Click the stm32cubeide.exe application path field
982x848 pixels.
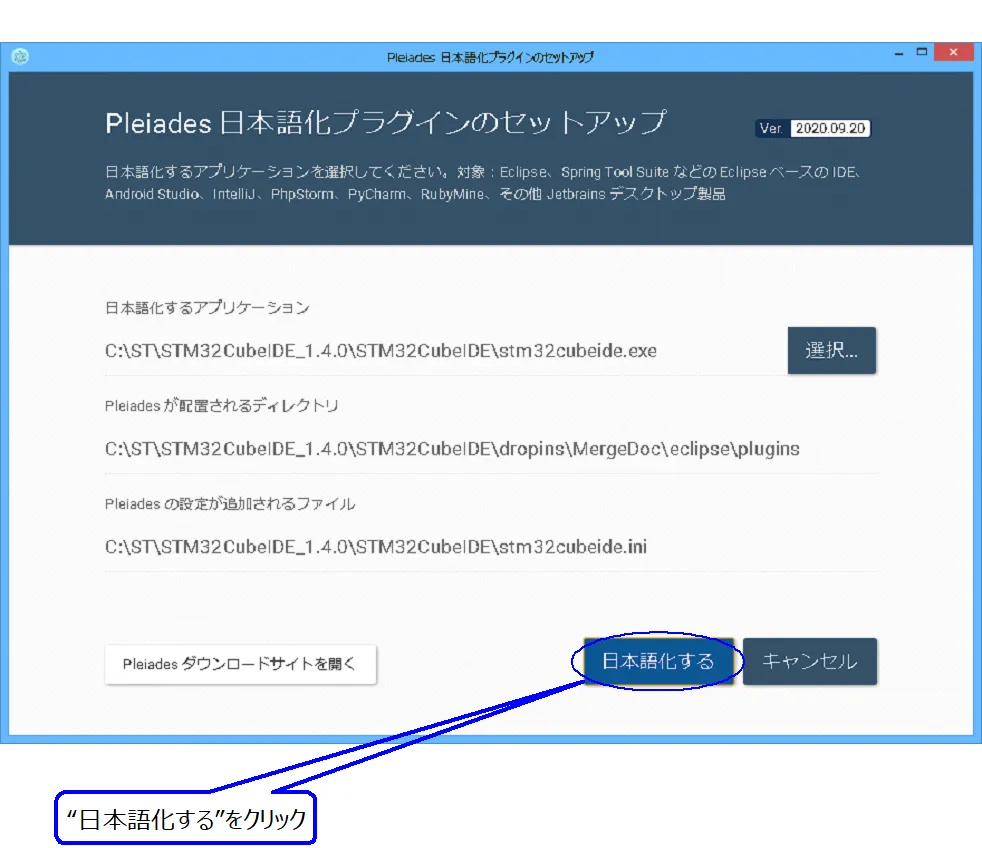click(x=381, y=351)
